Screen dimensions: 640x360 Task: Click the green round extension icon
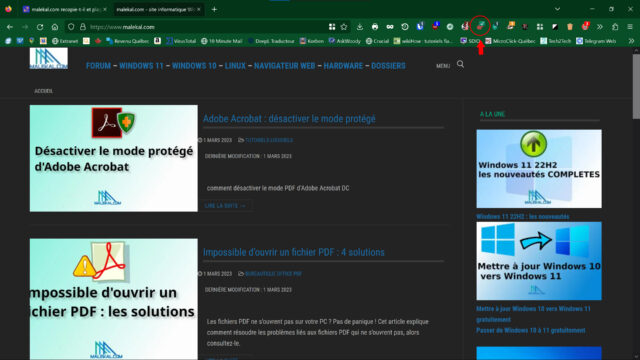coord(450,27)
